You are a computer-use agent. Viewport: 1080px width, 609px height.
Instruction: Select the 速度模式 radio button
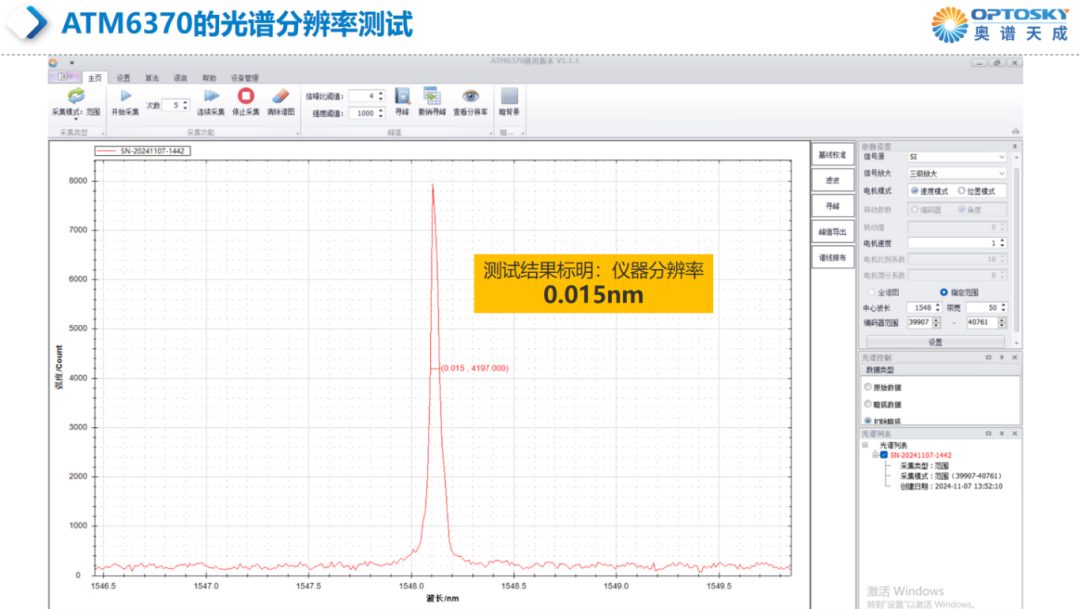pyautogui.click(x=915, y=191)
